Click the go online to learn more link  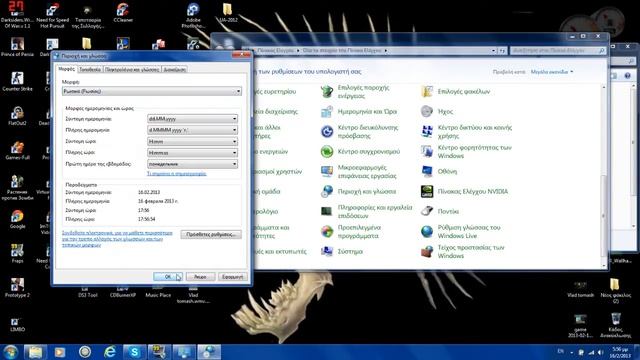click(x=117, y=239)
